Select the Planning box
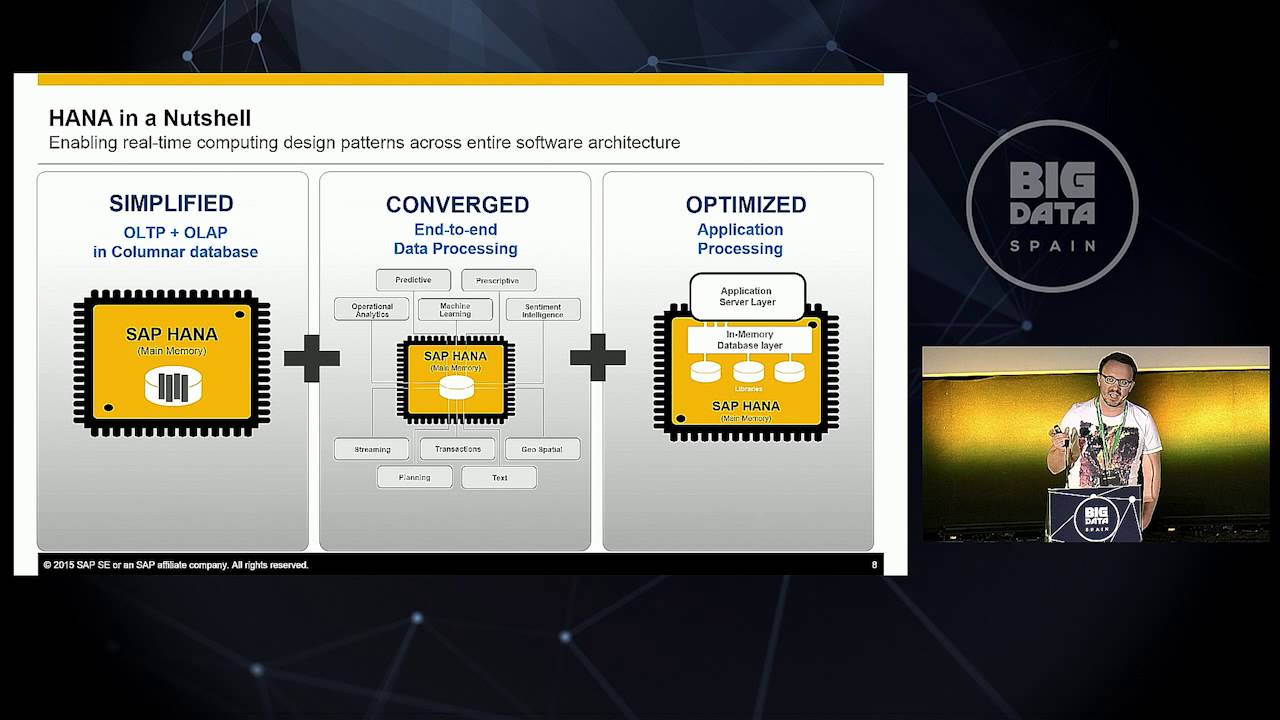The width and height of the screenshot is (1280, 720). [414, 477]
